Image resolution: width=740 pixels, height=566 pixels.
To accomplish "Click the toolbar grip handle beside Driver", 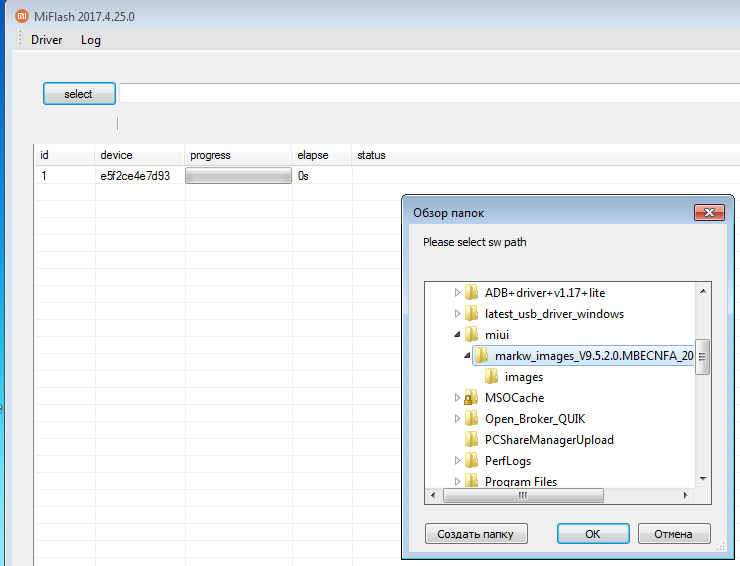I will click(19, 38).
